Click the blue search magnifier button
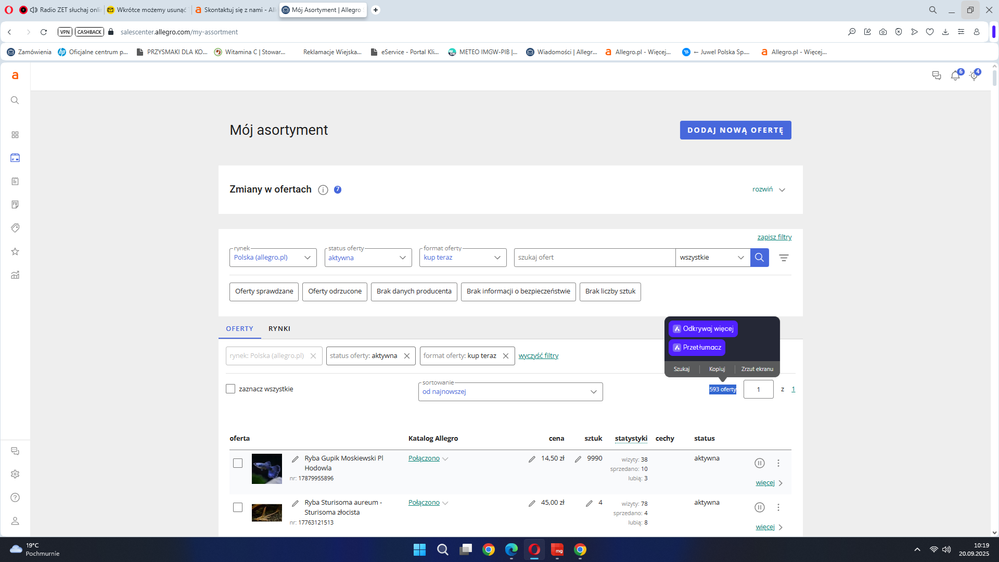 click(760, 257)
